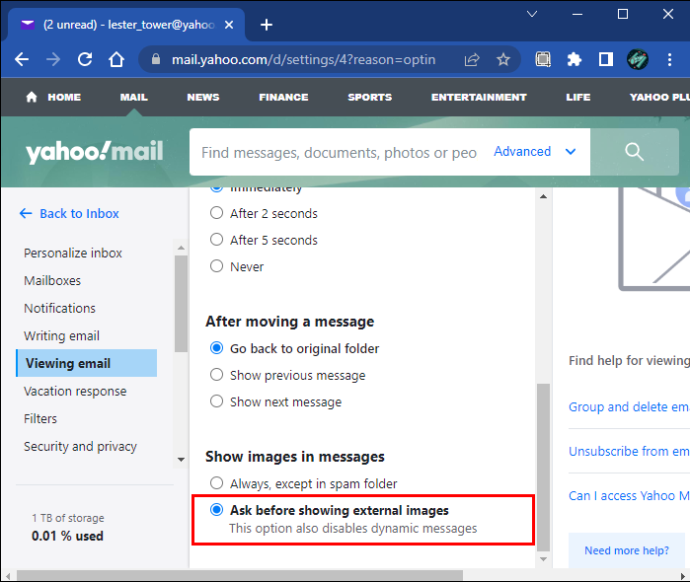Close the Yahoo Mail tab
The height and width of the screenshot is (582, 690).
pos(229,25)
